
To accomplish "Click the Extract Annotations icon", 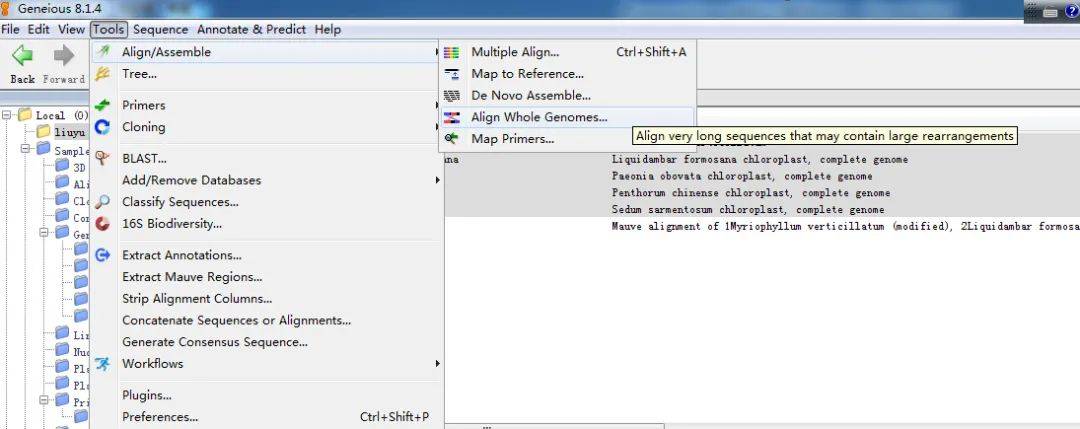I will 102,255.
